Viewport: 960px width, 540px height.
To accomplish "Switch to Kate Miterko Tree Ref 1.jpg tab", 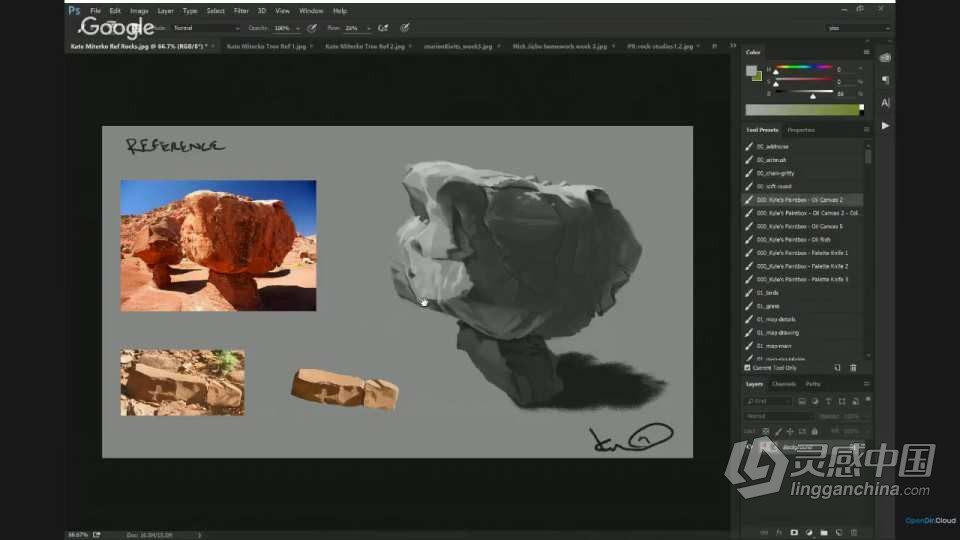I will coord(266,47).
